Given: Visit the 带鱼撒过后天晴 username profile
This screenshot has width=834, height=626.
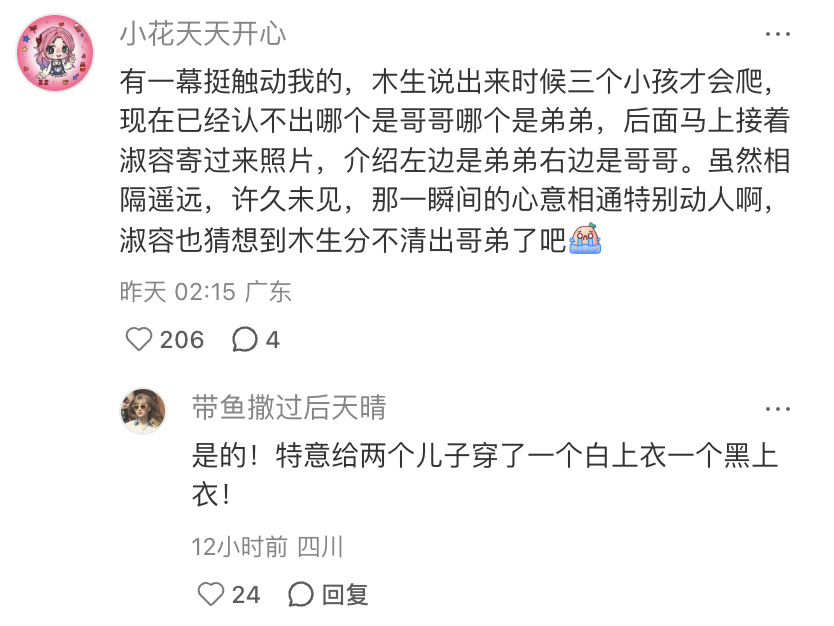Looking at the screenshot, I should click(x=289, y=408).
